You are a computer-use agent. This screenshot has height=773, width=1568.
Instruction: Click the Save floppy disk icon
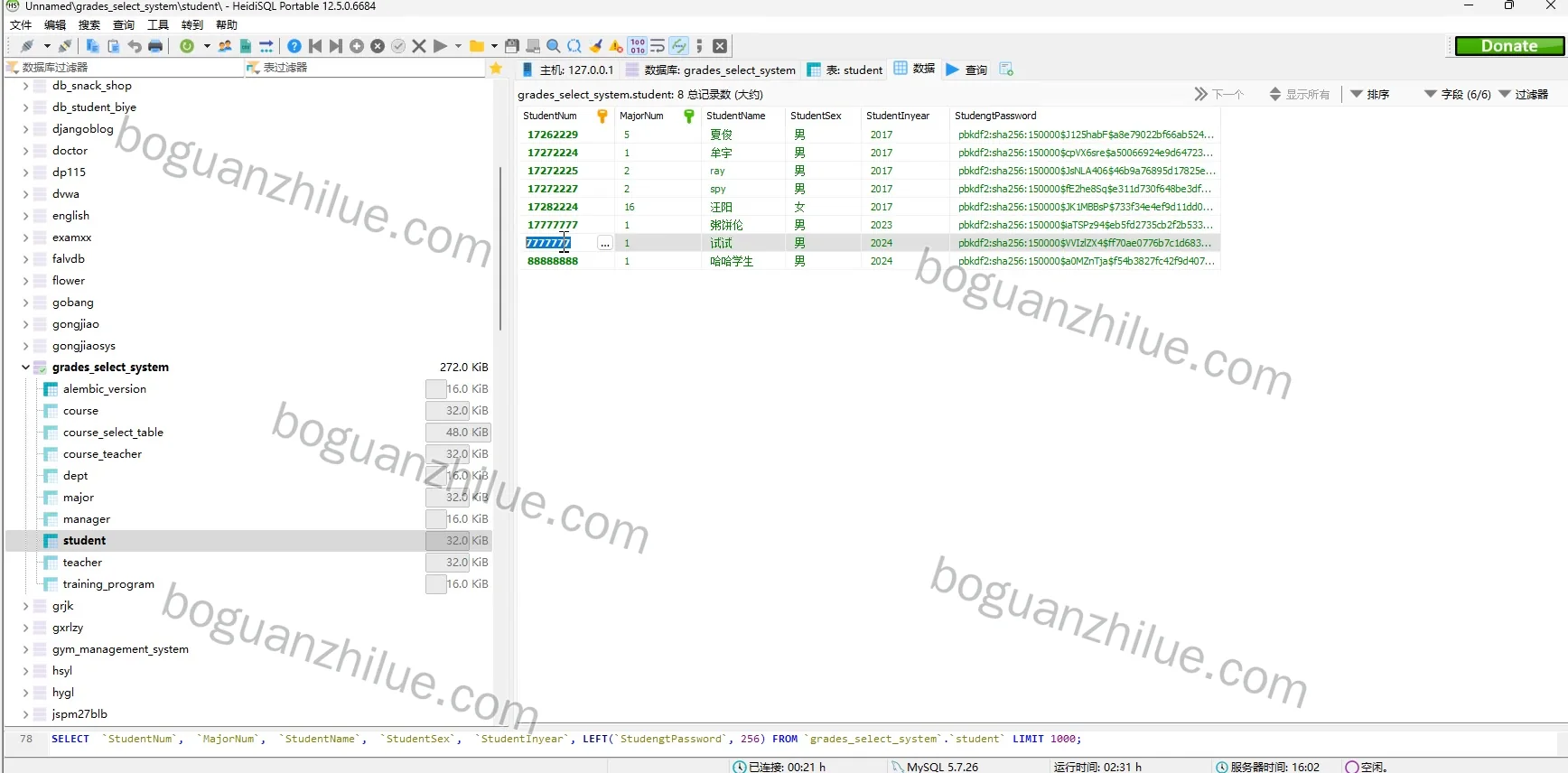point(512,46)
